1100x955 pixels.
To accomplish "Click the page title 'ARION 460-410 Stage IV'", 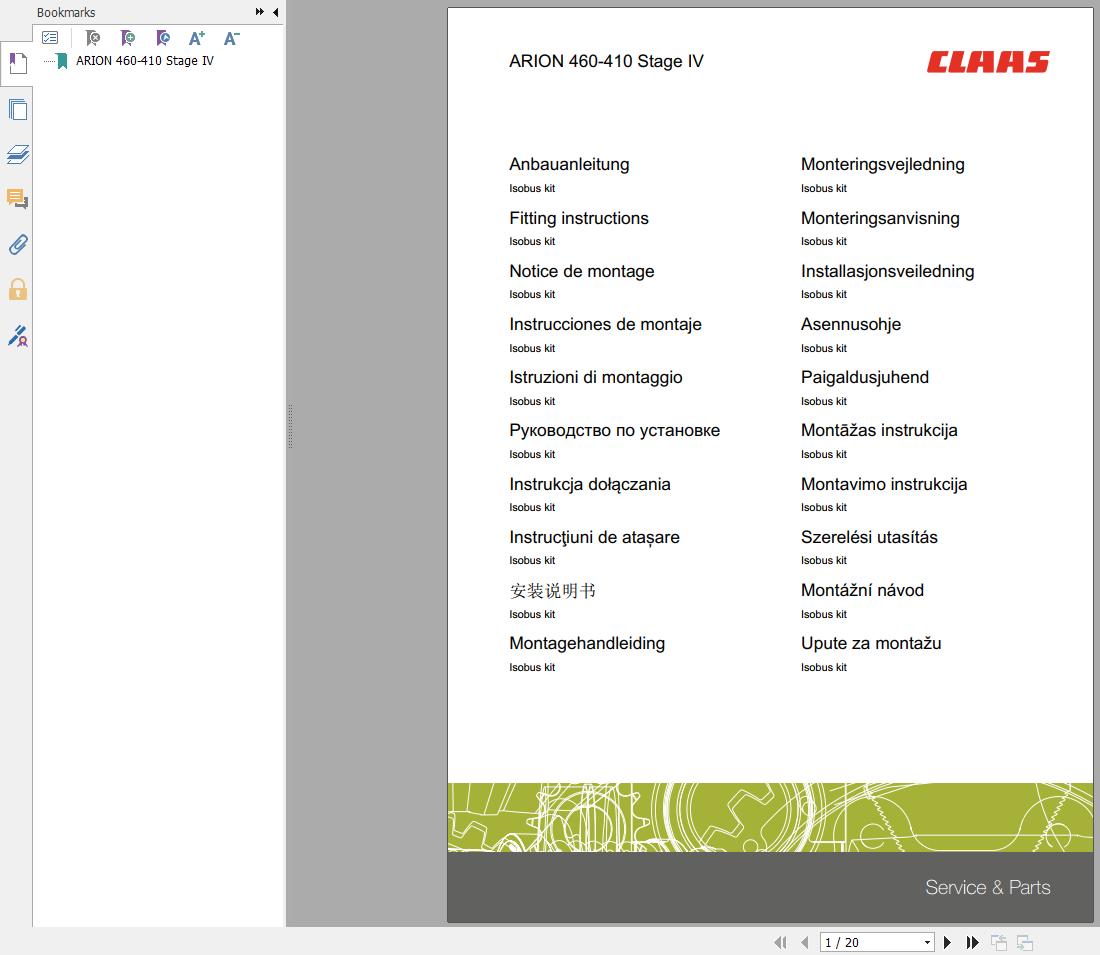I will pyautogui.click(x=606, y=62).
